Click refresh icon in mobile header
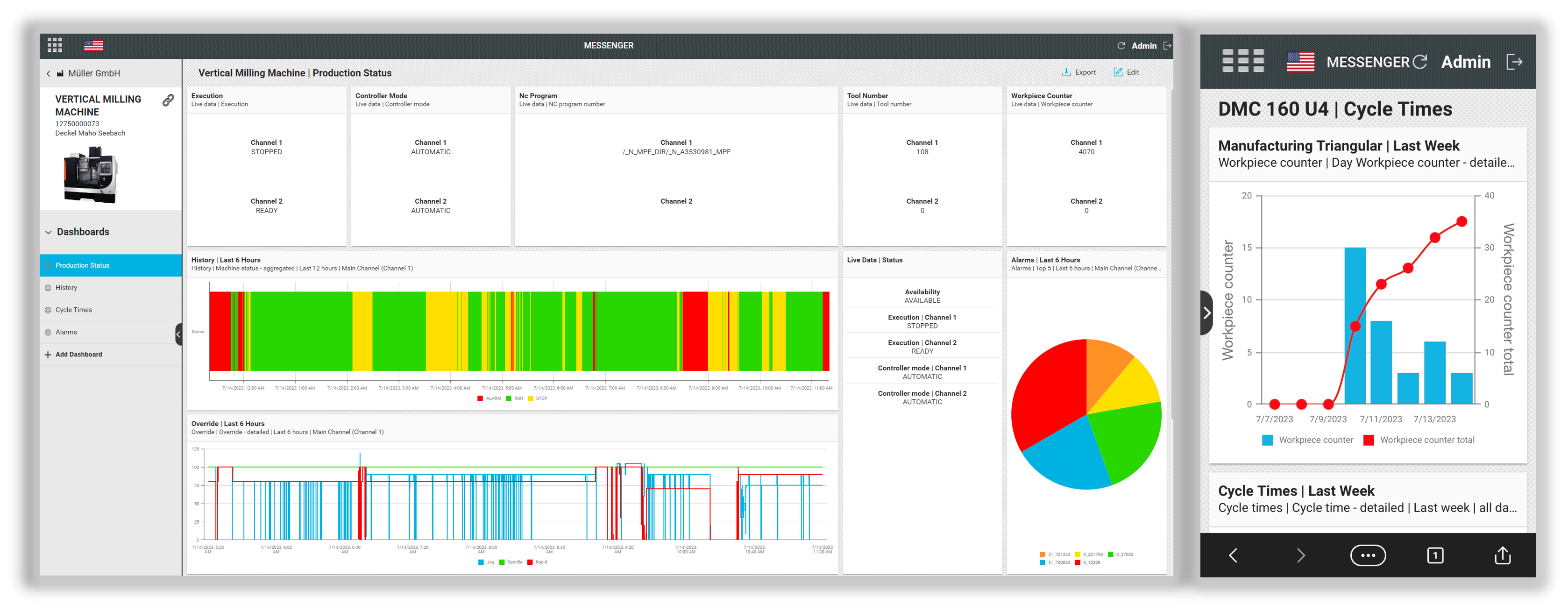Screen dimensions: 1568x611 tap(1419, 62)
